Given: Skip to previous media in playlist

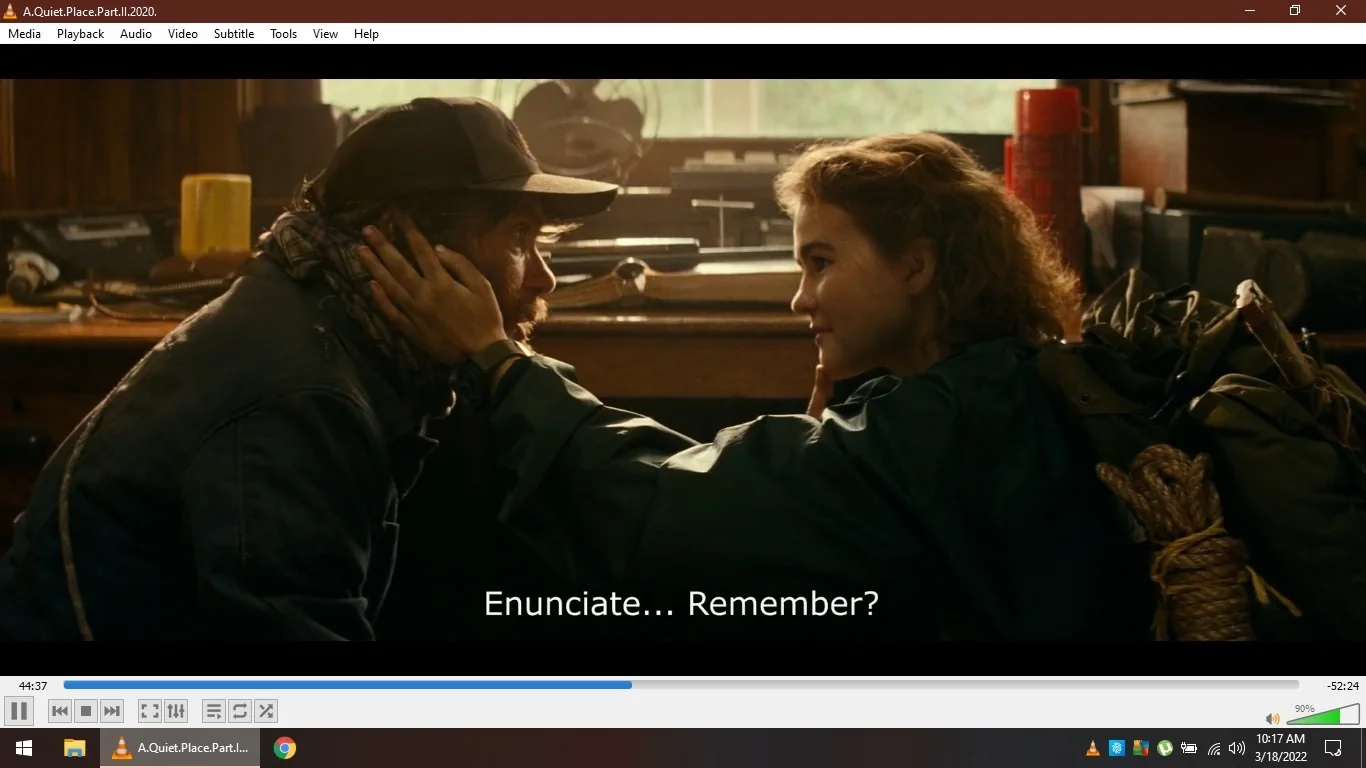Looking at the screenshot, I should click(x=60, y=711).
